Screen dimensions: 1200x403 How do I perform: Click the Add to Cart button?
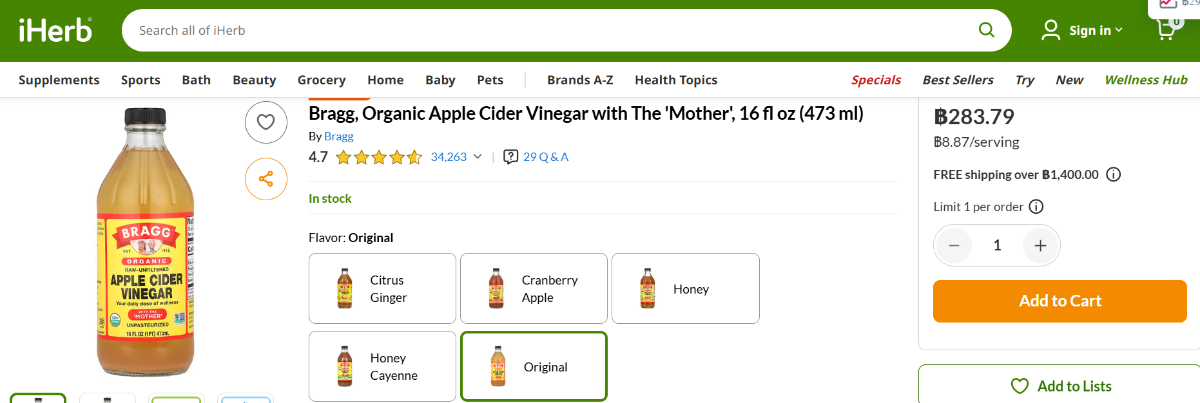(1060, 301)
